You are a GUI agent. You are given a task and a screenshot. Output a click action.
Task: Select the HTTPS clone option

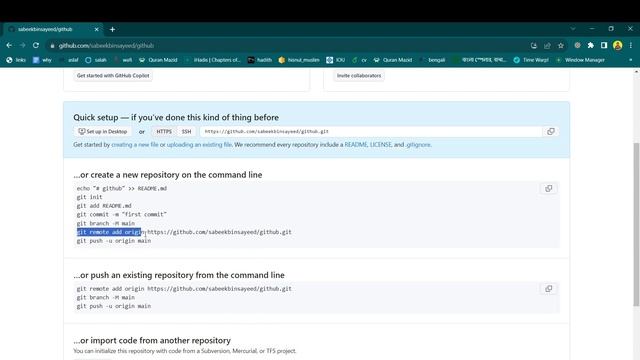[164, 131]
